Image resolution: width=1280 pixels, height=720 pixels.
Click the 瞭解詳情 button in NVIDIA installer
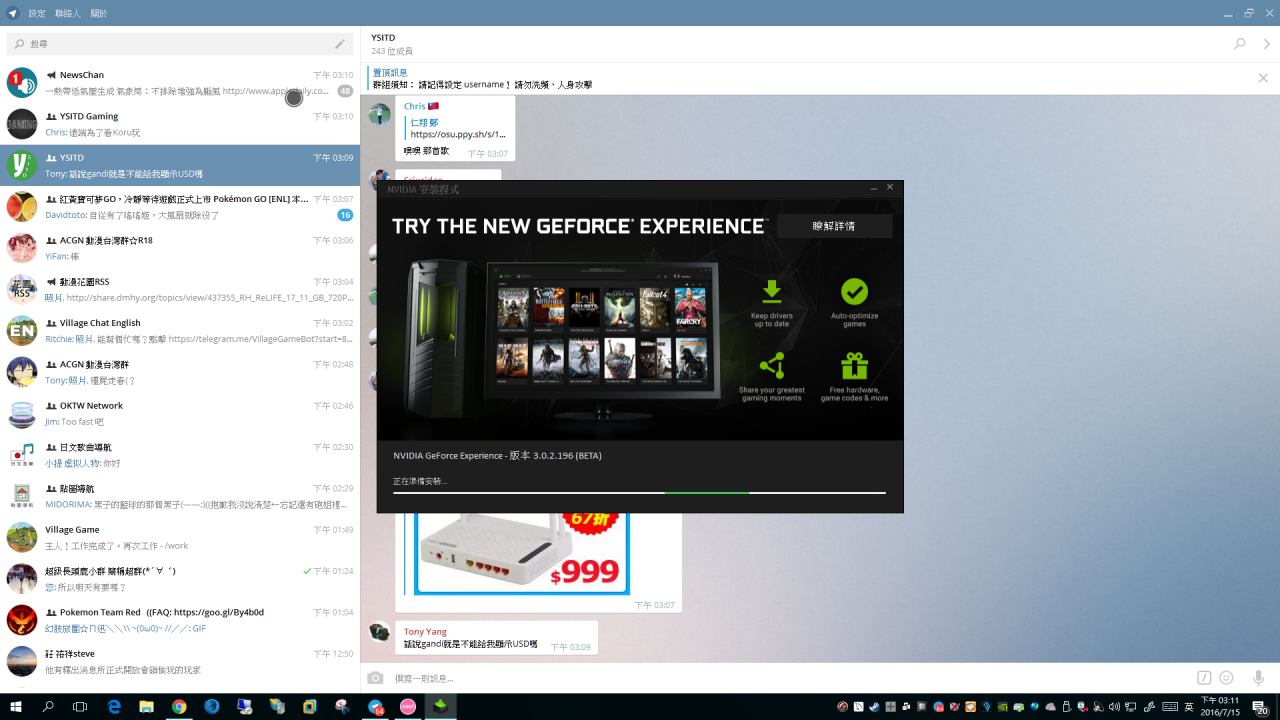pos(834,226)
